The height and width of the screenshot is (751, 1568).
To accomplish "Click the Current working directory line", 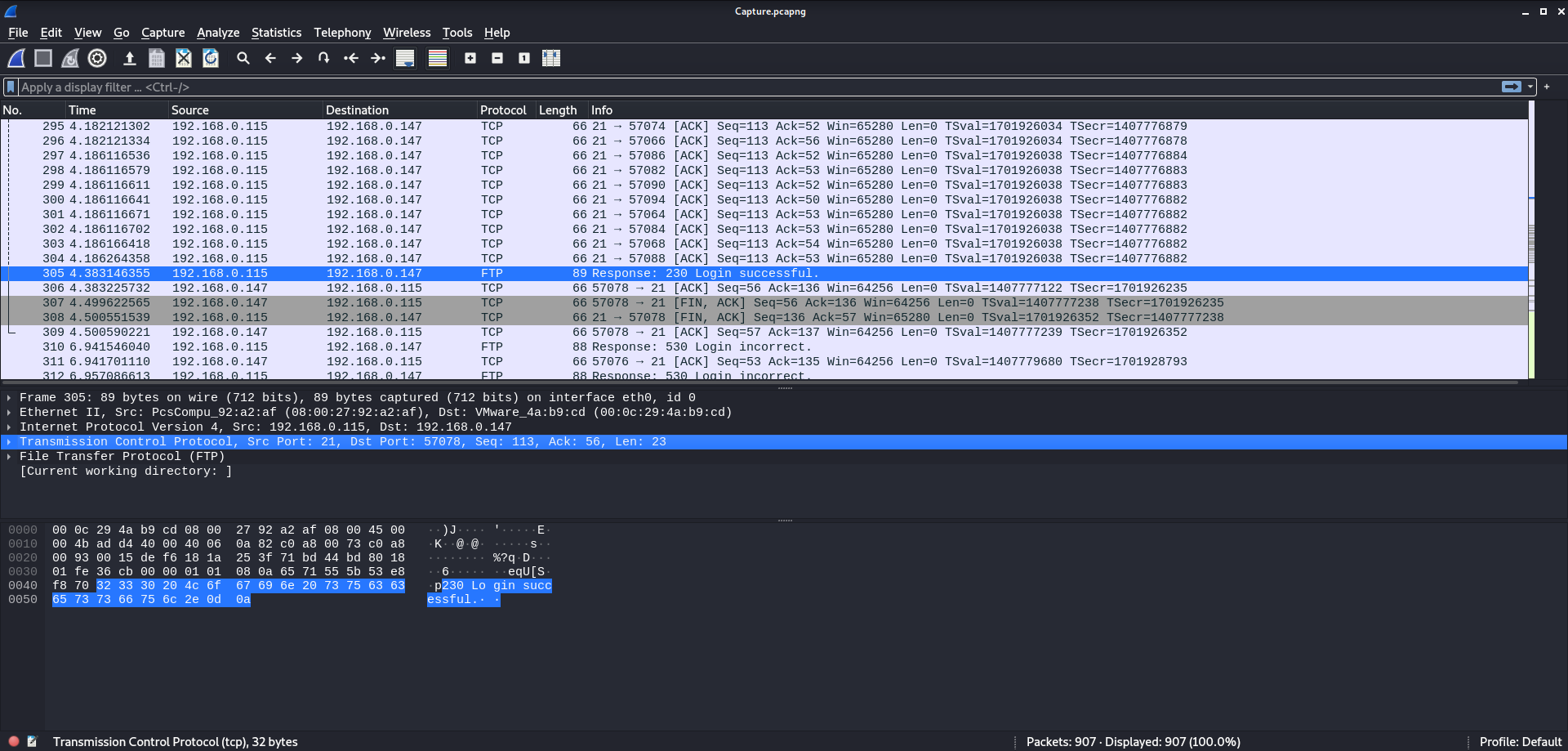I will coord(126,471).
